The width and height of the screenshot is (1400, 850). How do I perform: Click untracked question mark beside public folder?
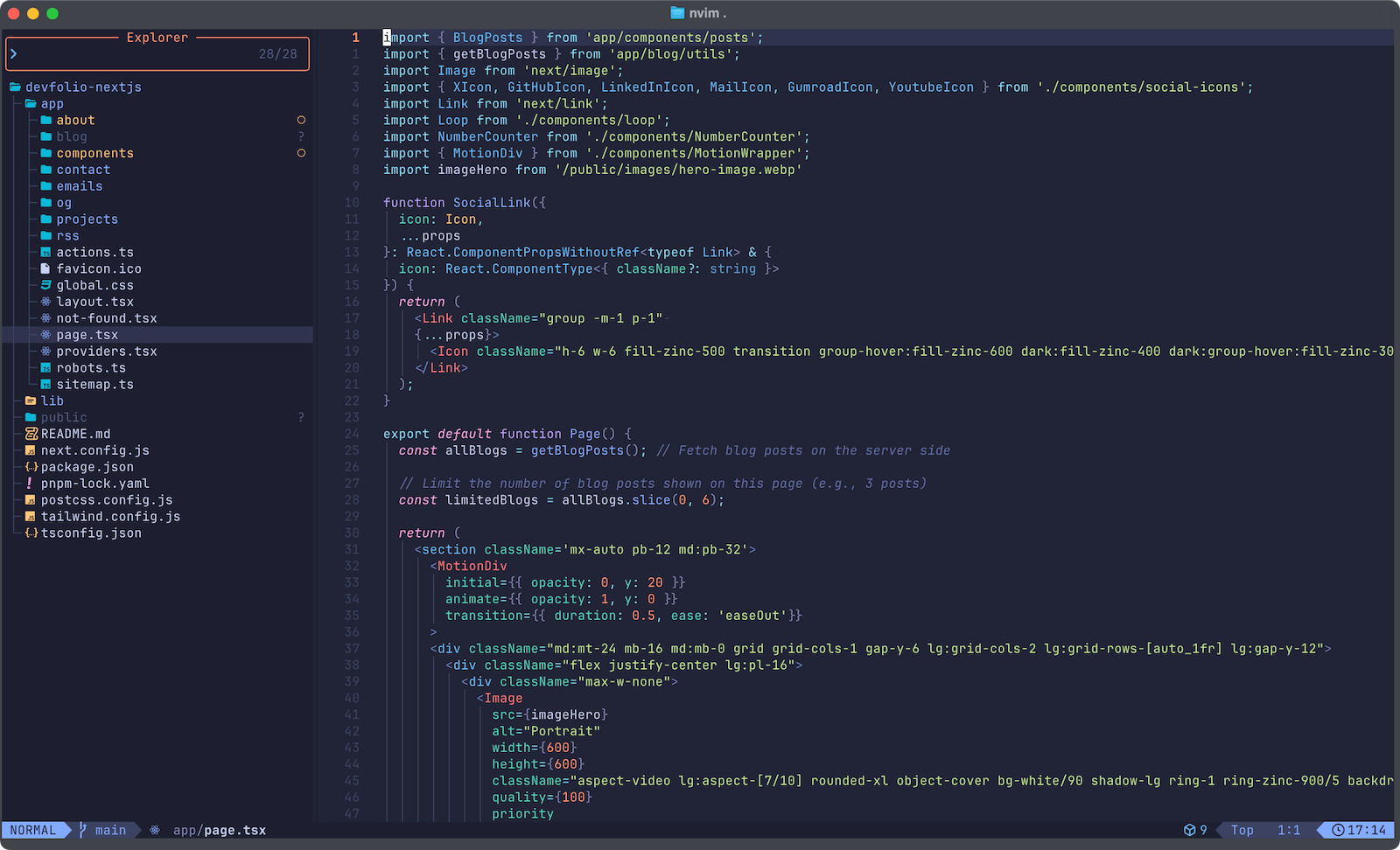click(301, 418)
